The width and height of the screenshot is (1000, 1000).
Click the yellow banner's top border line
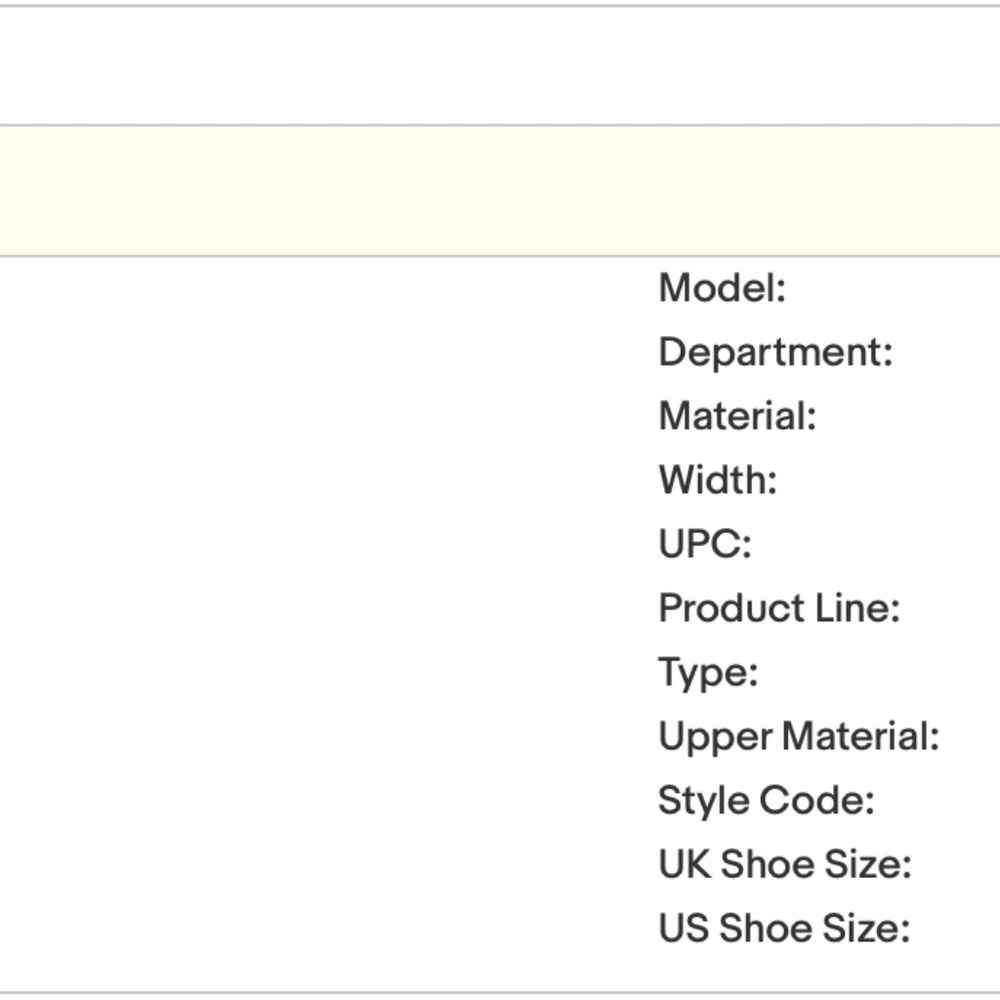pos(500,126)
